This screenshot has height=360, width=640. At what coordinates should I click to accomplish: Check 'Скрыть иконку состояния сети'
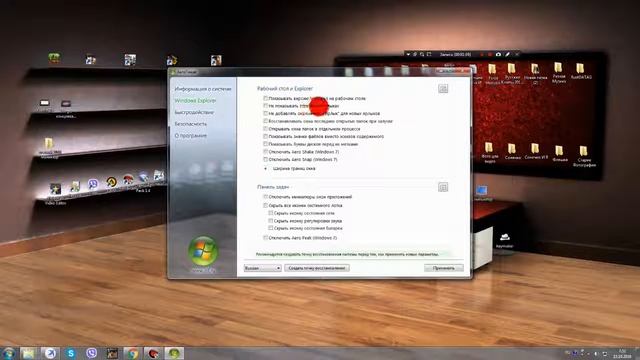pyautogui.click(x=271, y=213)
